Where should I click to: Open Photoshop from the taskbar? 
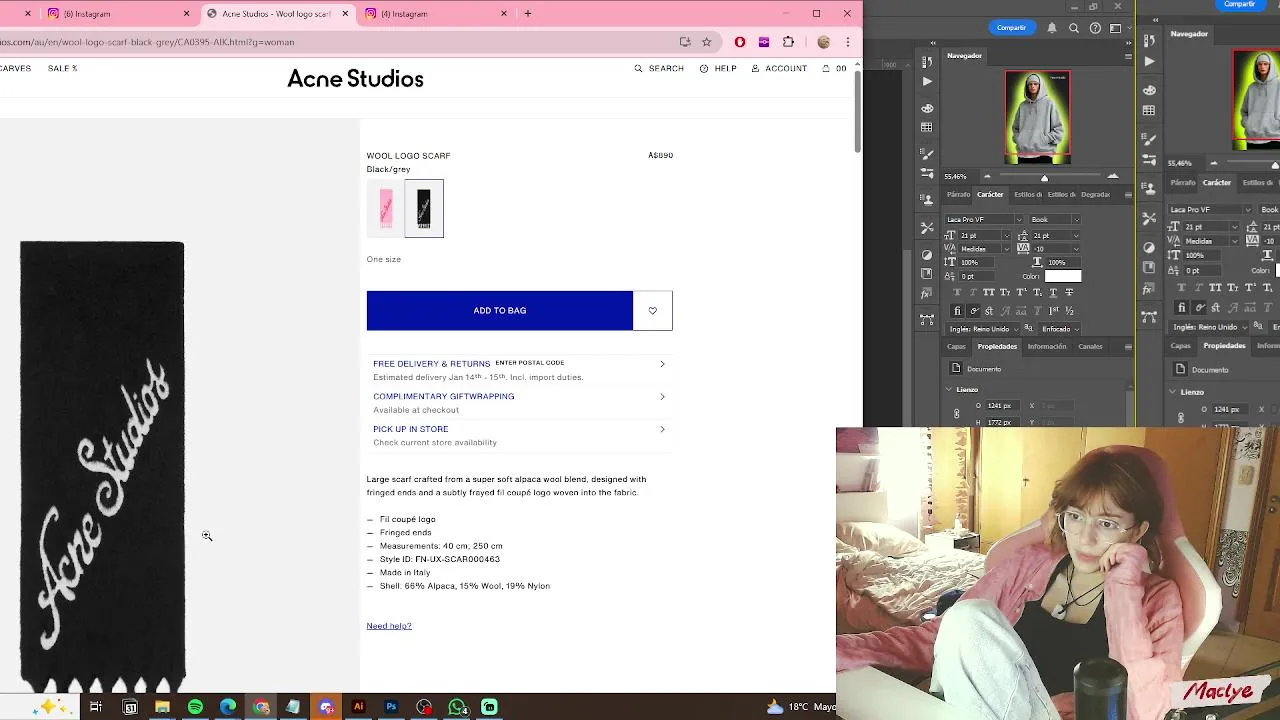point(391,707)
